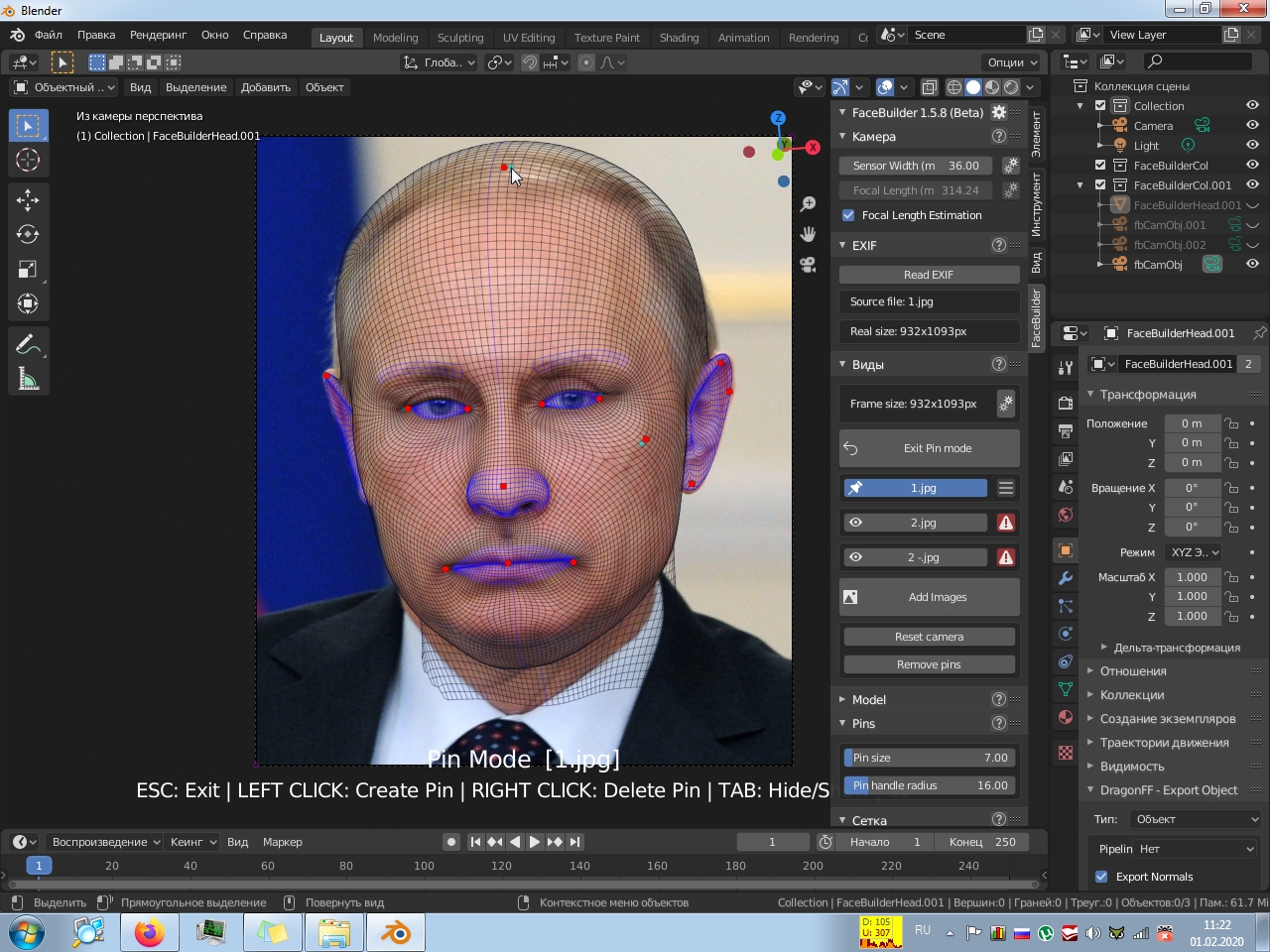Switch to the Sculpting workspace tab

(x=460, y=38)
